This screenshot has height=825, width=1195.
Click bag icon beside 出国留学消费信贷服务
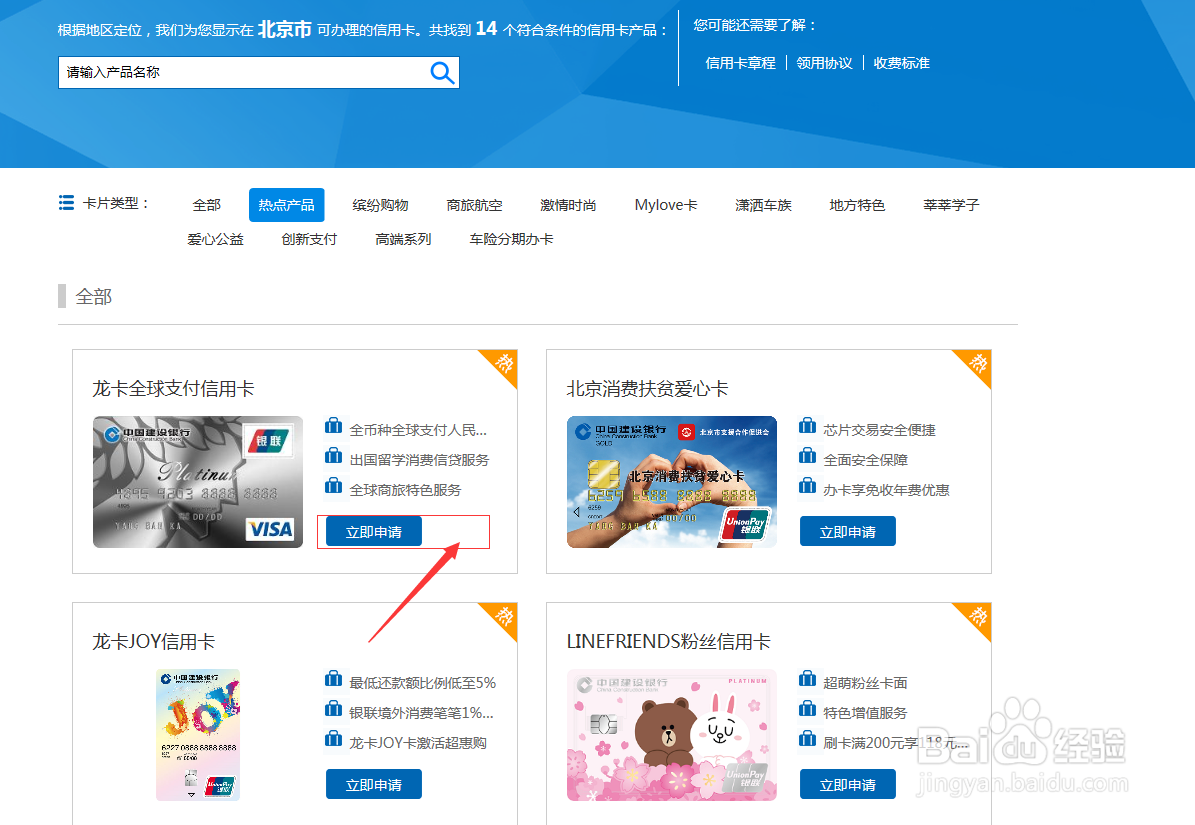click(333, 456)
